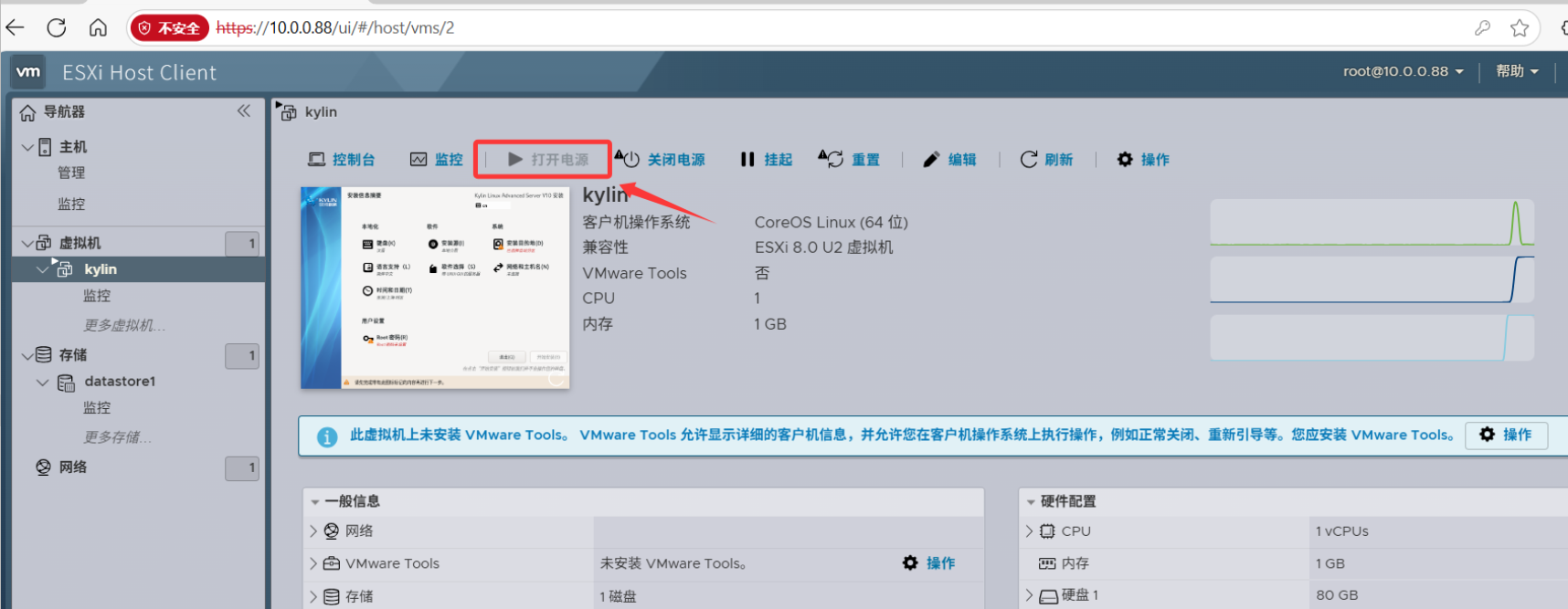Click the 监控 monitor toolbar button
This screenshot has height=609, width=1568.
437,160
